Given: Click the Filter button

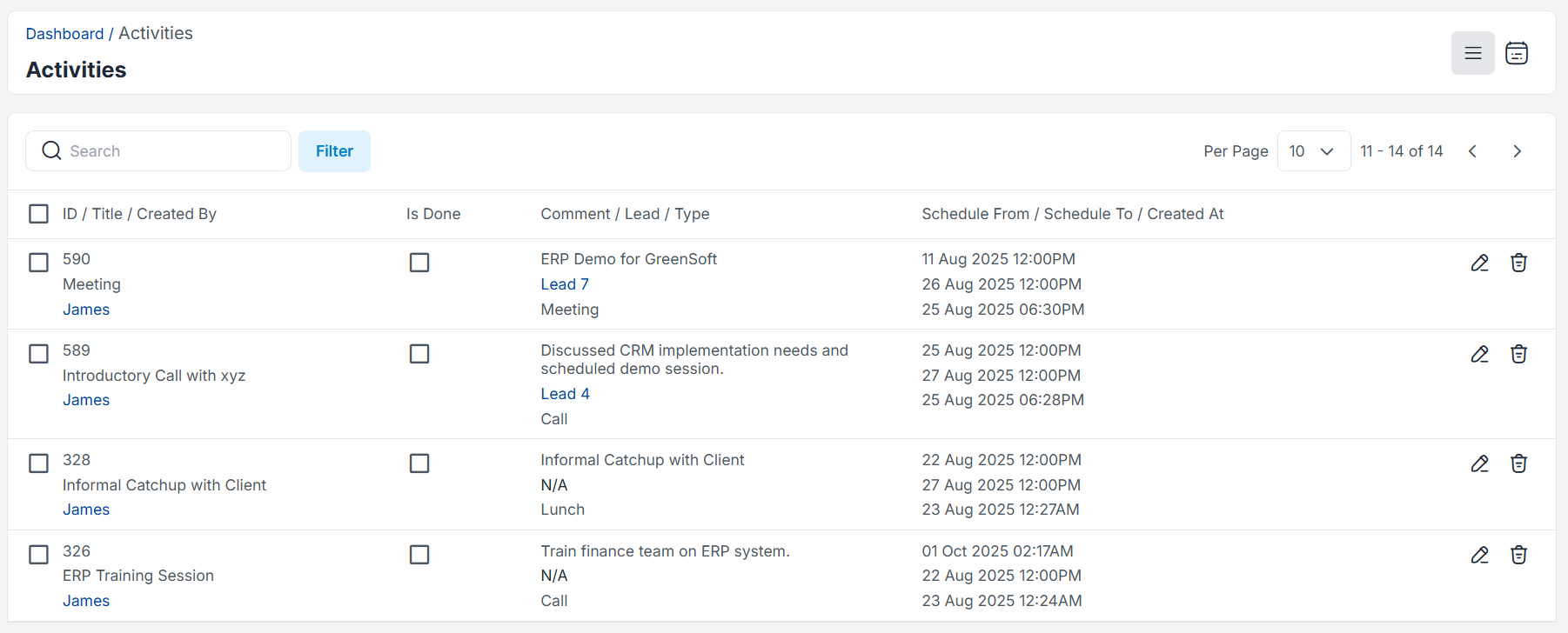Looking at the screenshot, I should pyautogui.click(x=334, y=151).
